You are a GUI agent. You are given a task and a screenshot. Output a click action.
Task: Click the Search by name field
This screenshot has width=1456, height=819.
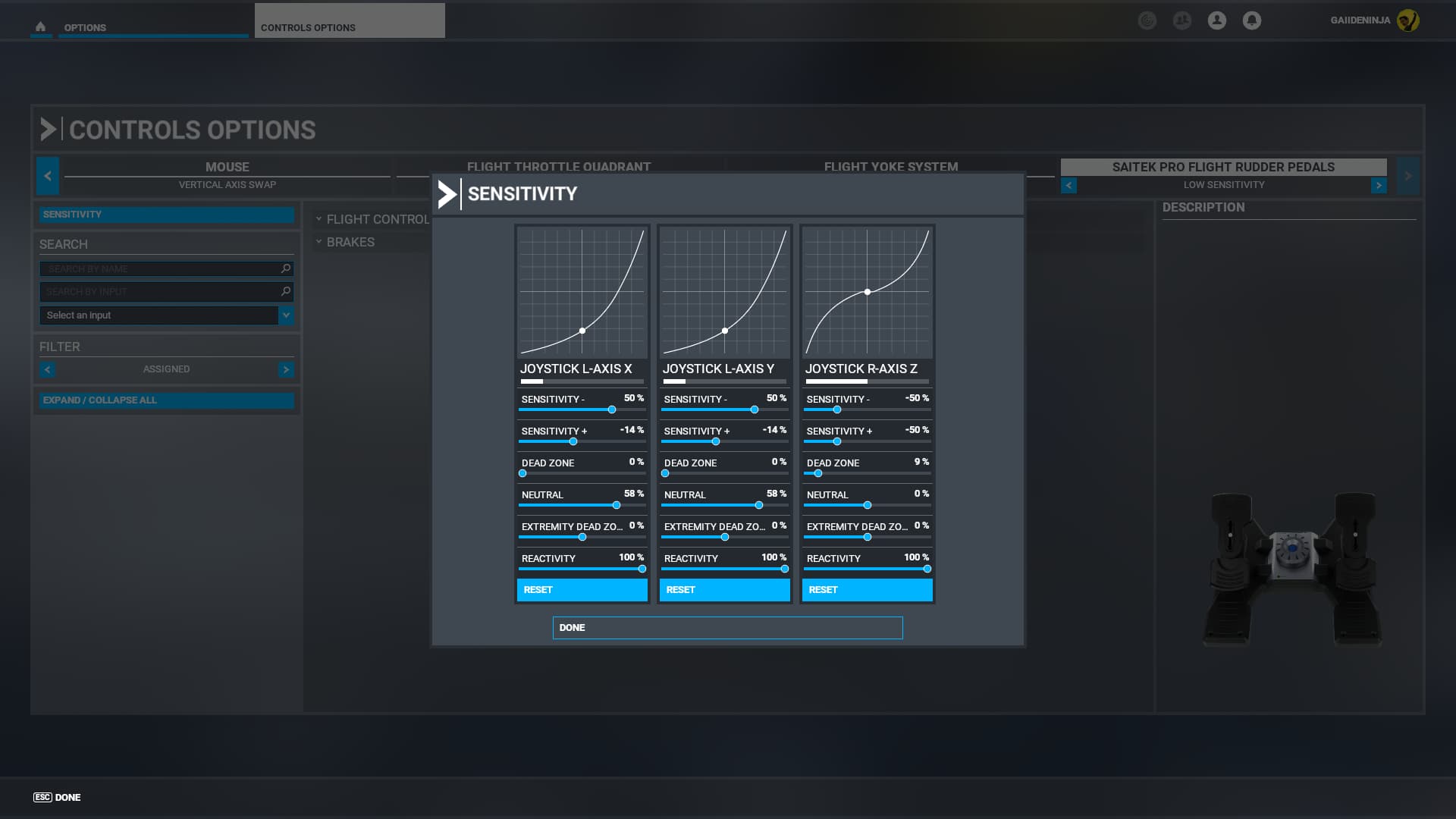[x=159, y=268]
